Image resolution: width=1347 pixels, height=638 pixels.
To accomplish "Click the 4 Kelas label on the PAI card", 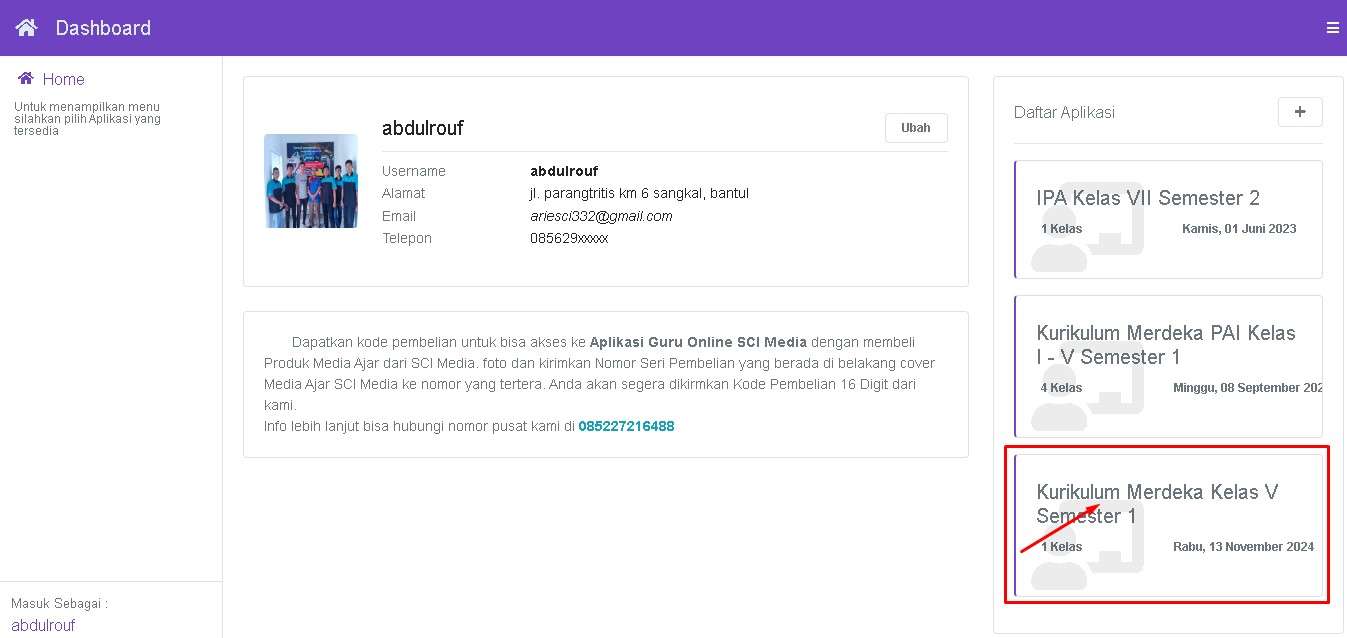I will pyautogui.click(x=1061, y=388).
